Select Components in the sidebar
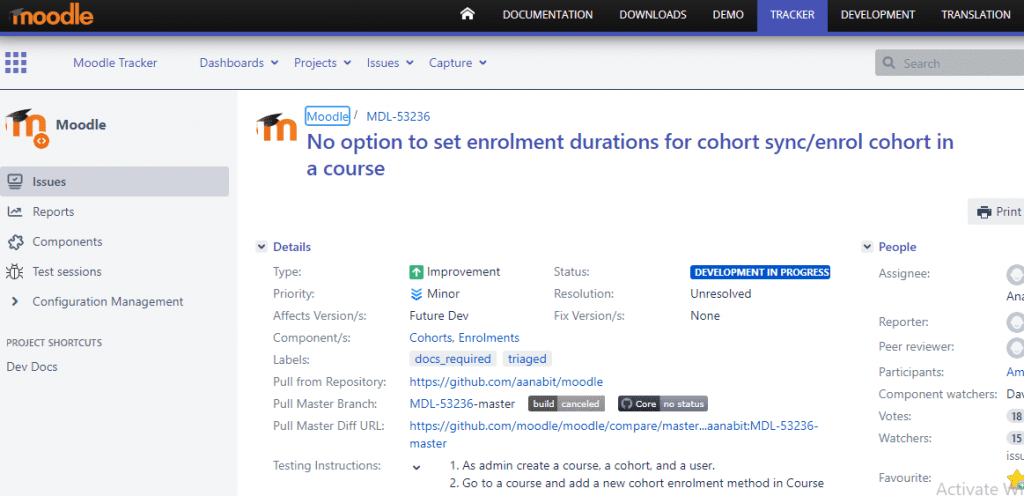 (x=115, y=241)
